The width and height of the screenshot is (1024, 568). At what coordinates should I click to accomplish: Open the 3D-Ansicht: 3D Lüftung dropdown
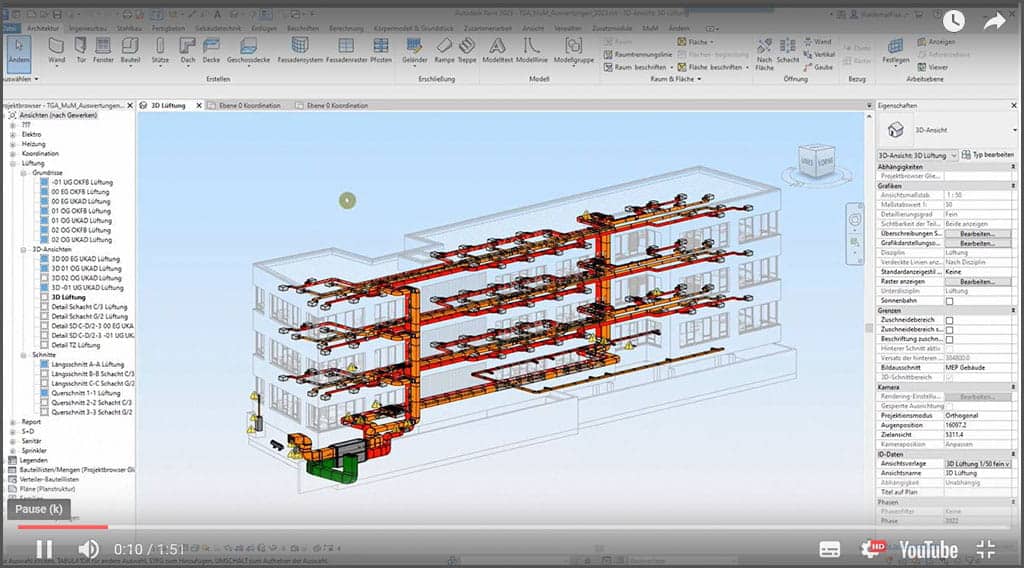[917, 155]
